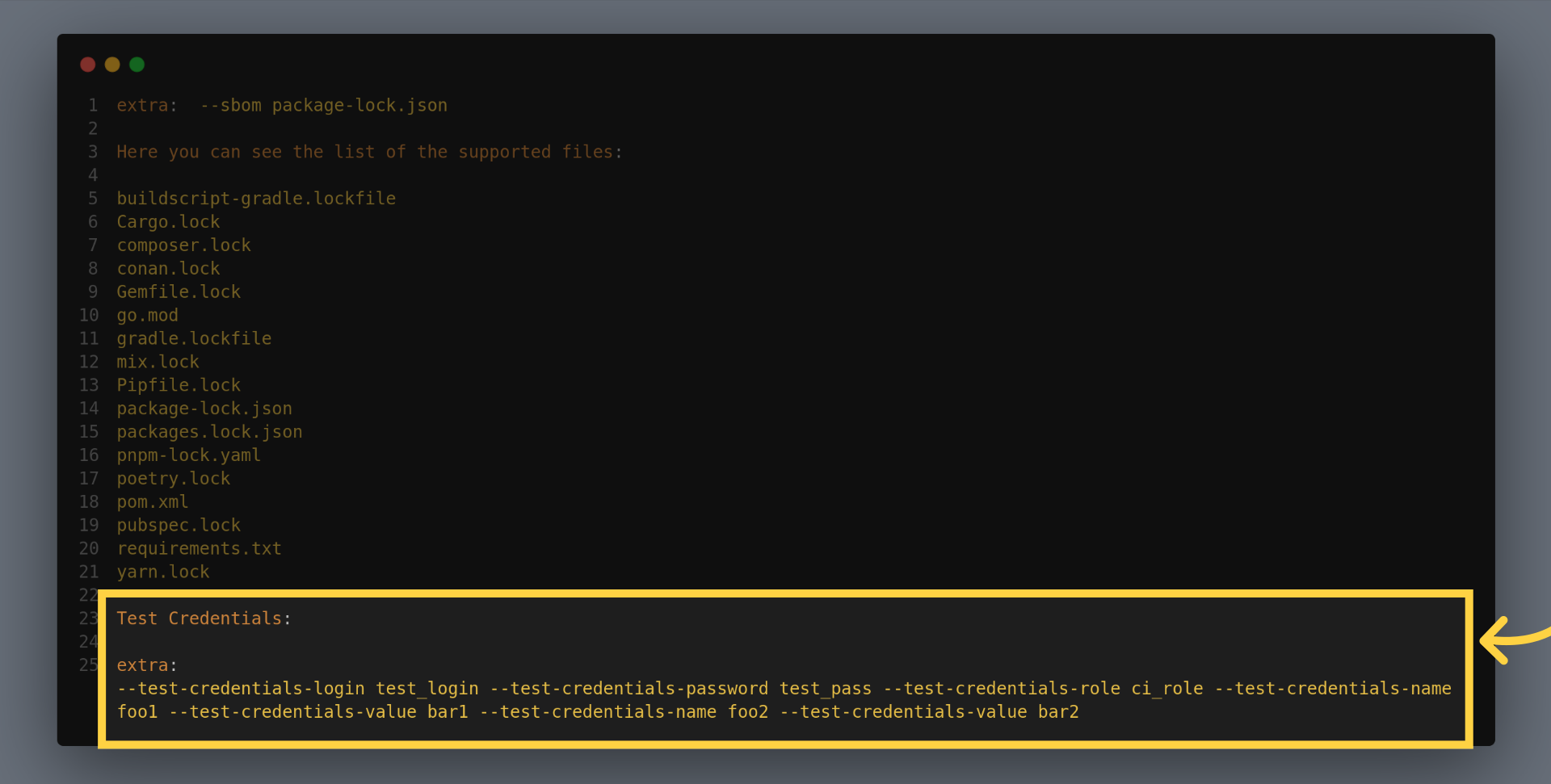Select the 'go.mod' line
This screenshot has width=1551, height=784.
point(147,316)
